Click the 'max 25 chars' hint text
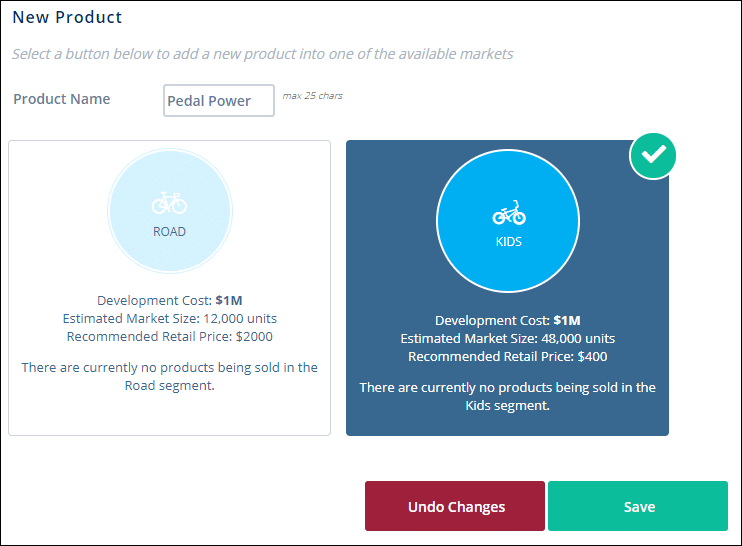The width and height of the screenshot is (742, 546). point(312,96)
